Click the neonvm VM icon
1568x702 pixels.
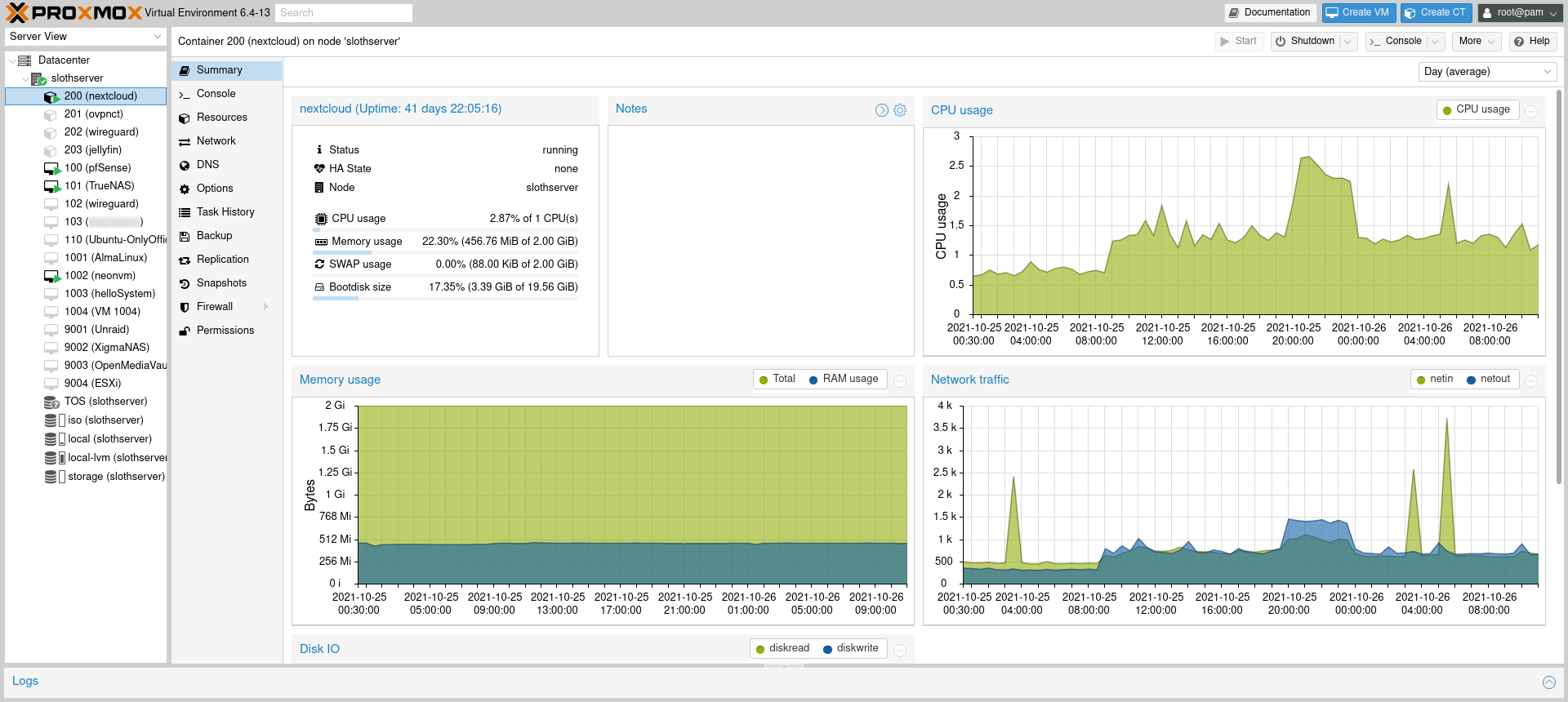click(x=51, y=276)
